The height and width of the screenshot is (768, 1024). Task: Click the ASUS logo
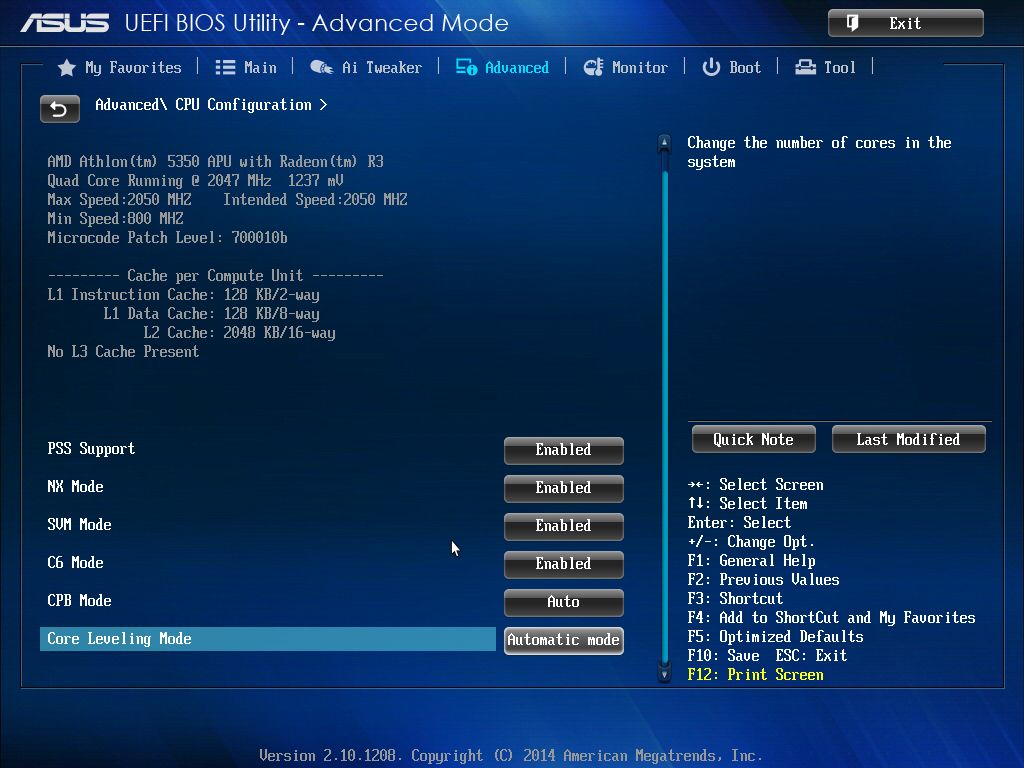65,23
